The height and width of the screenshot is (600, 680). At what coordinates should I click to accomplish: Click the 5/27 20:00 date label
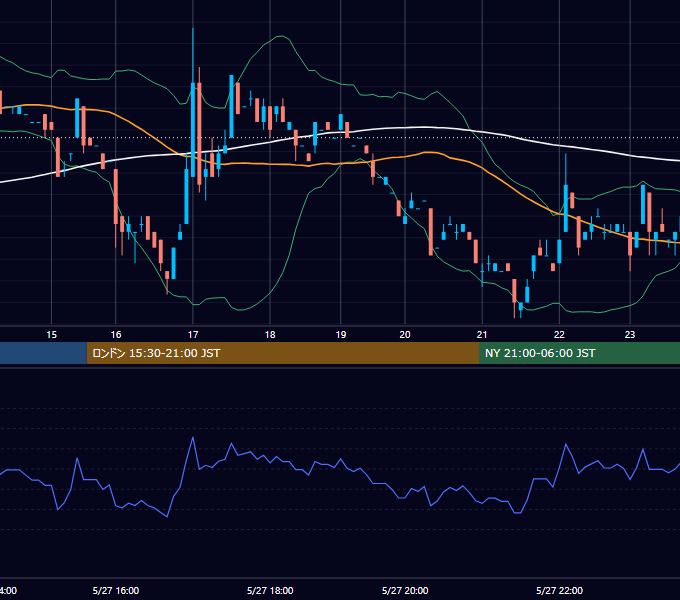(x=405, y=590)
